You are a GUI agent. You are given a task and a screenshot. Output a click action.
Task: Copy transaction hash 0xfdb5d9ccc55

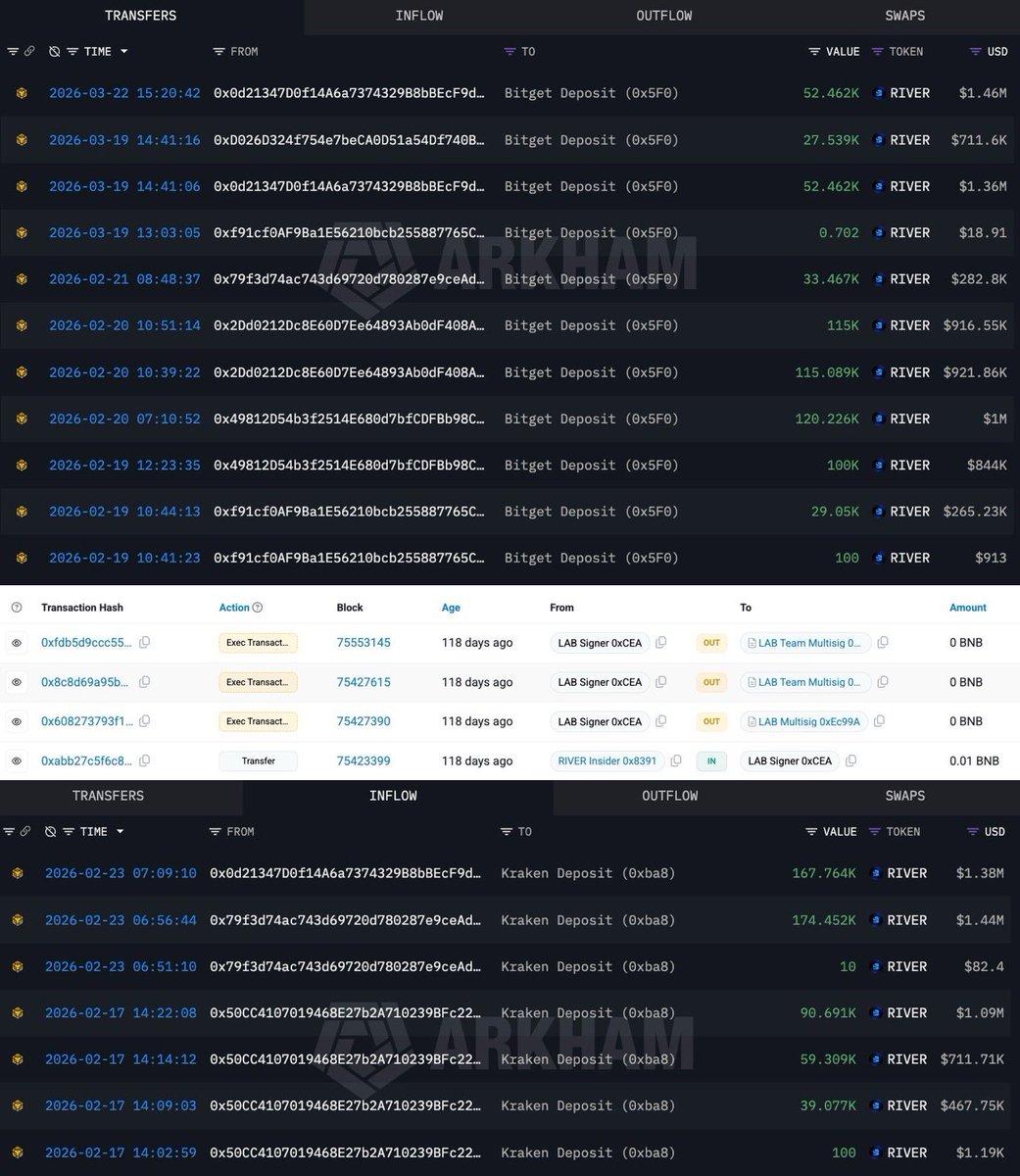(144, 643)
